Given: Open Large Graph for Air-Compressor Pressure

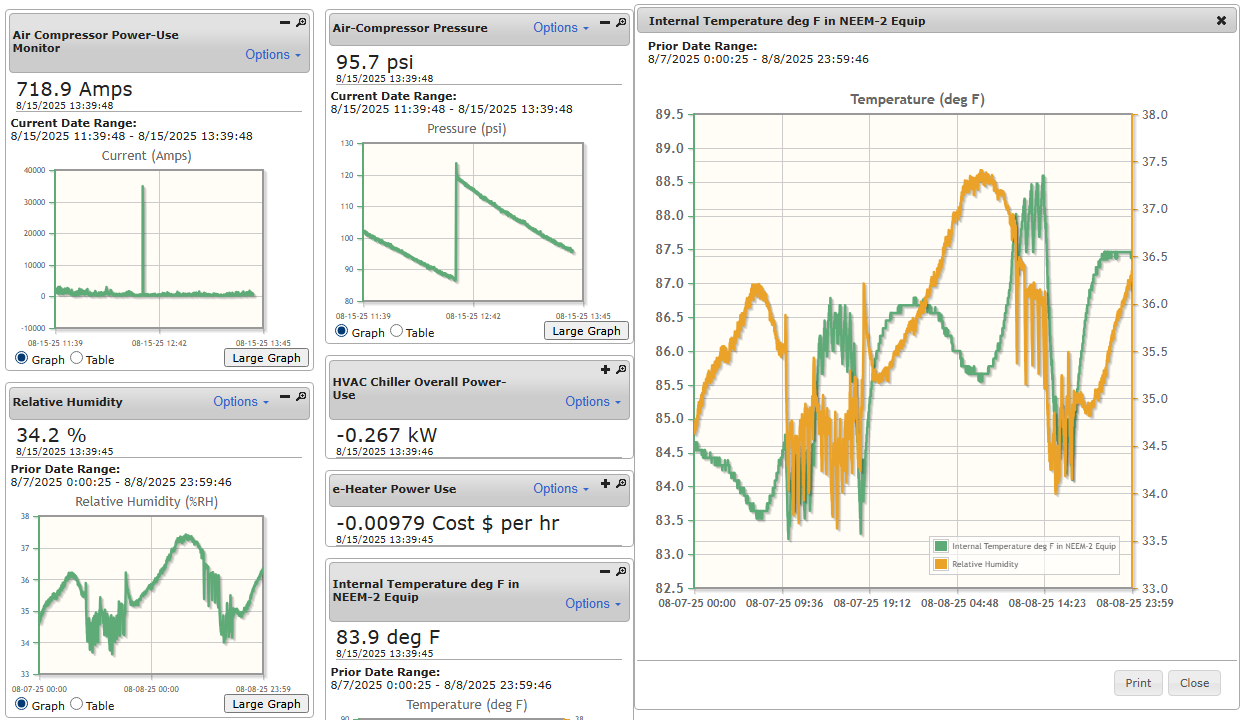Looking at the screenshot, I should [x=586, y=331].
